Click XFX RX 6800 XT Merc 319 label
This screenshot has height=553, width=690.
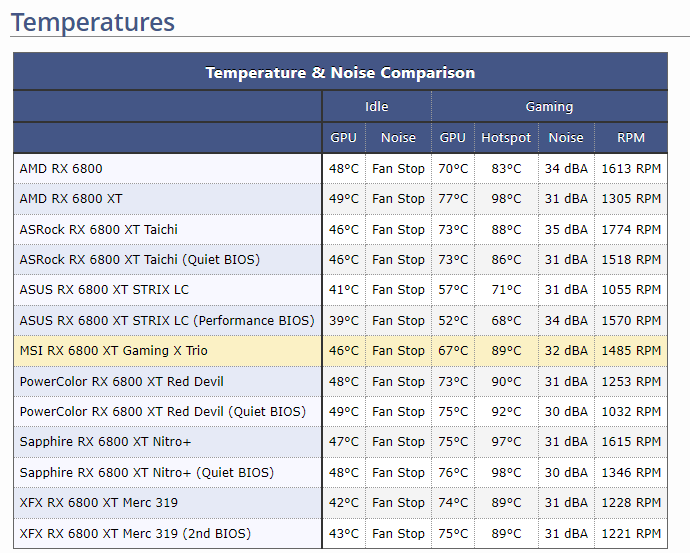pos(99,502)
